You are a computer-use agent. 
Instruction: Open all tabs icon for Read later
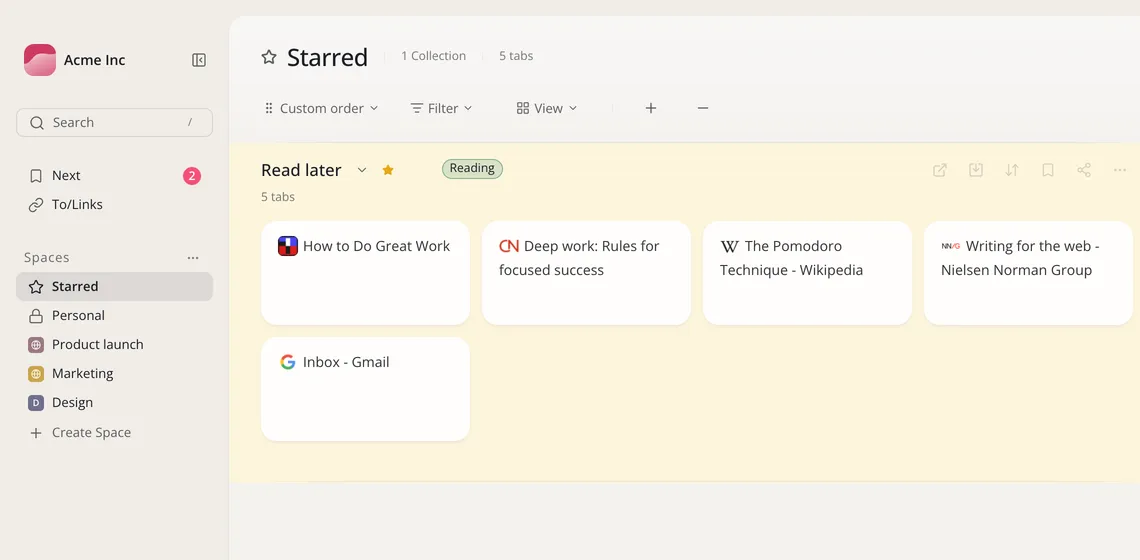pos(939,170)
